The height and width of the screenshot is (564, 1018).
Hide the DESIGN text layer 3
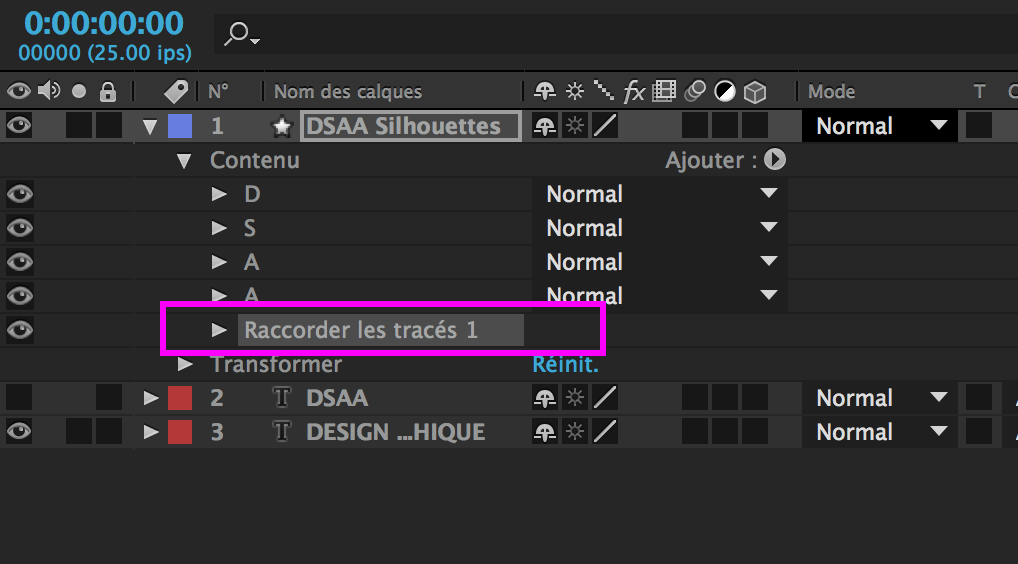pyautogui.click(x=19, y=432)
